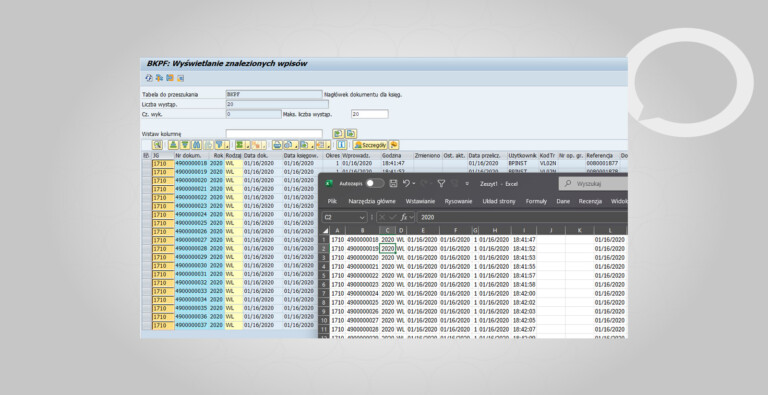This screenshot has width=768, height=395.
Task: Click the print icon in ALV toolbar
Action: click(277, 145)
